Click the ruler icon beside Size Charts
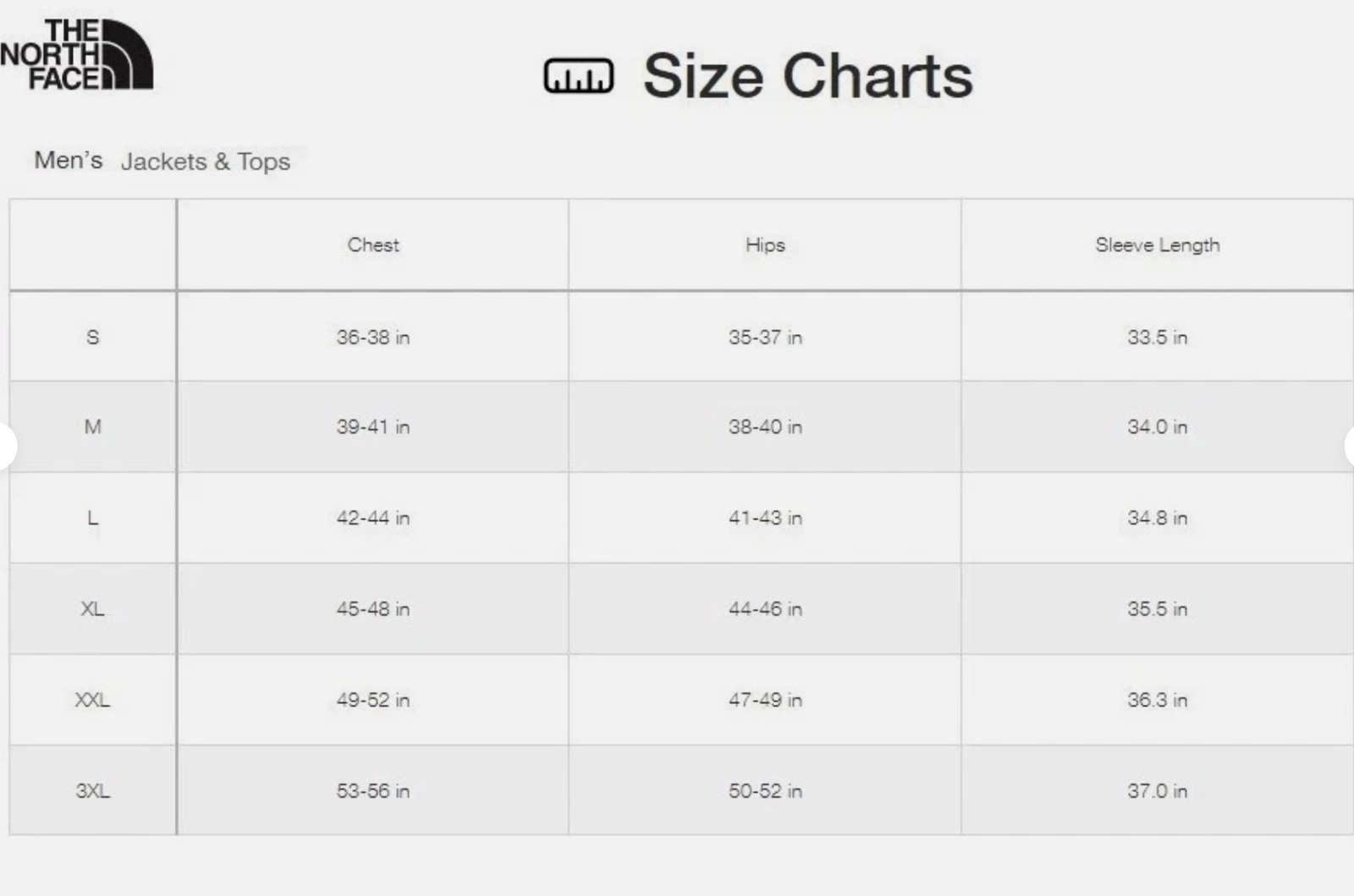The width and height of the screenshot is (1354, 896). coord(578,76)
